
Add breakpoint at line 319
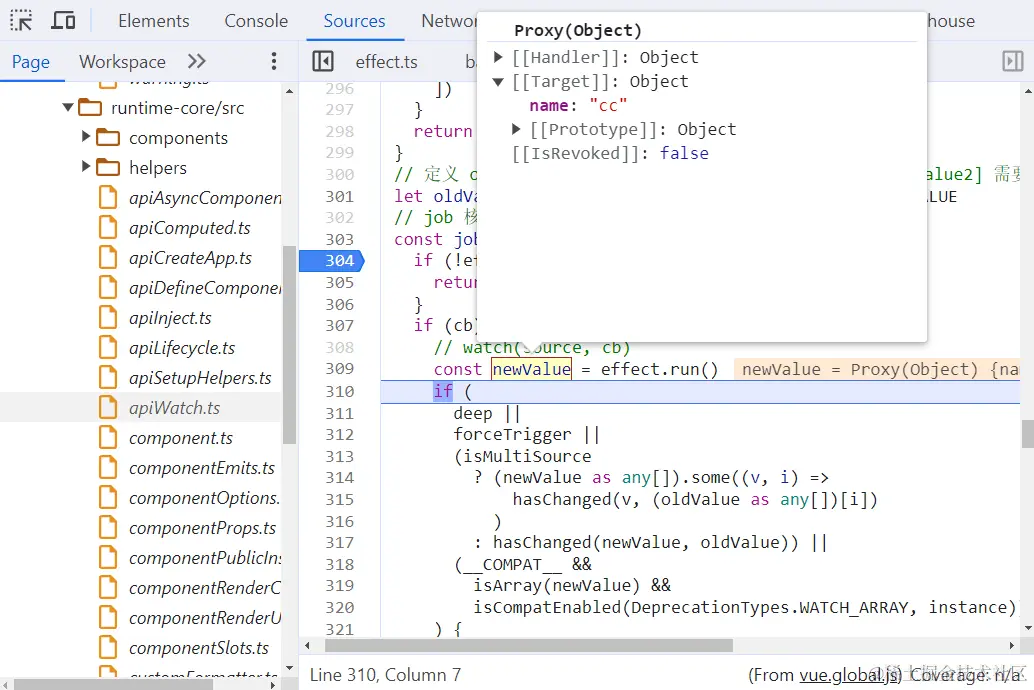pos(340,585)
